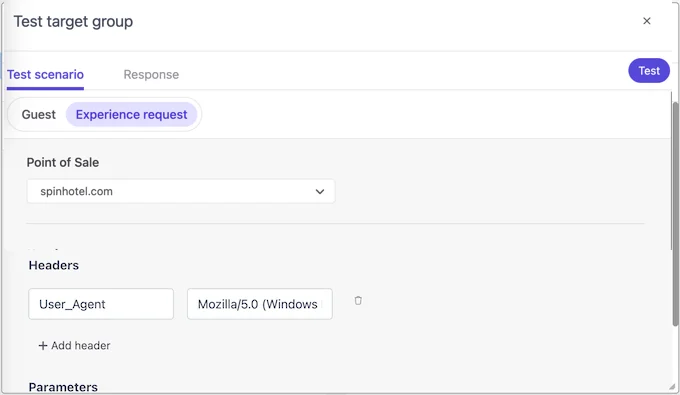Delete the User_Agent header row

click(x=358, y=300)
